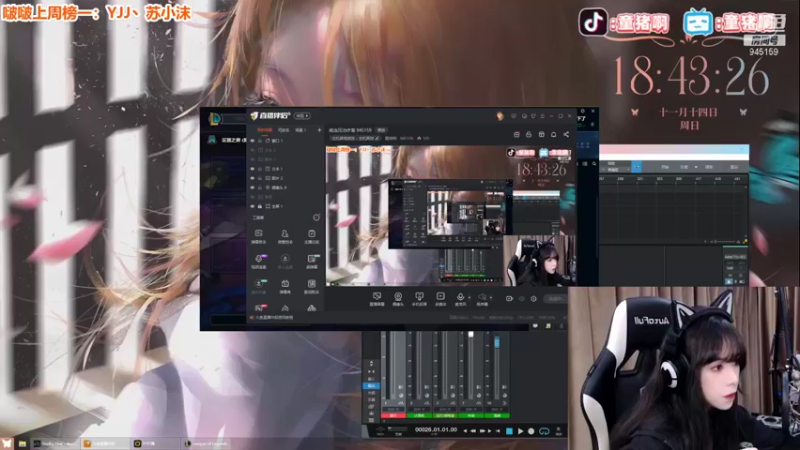Expand the microphone dropdown arrow
The image size is (800, 450).
click(x=469, y=298)
